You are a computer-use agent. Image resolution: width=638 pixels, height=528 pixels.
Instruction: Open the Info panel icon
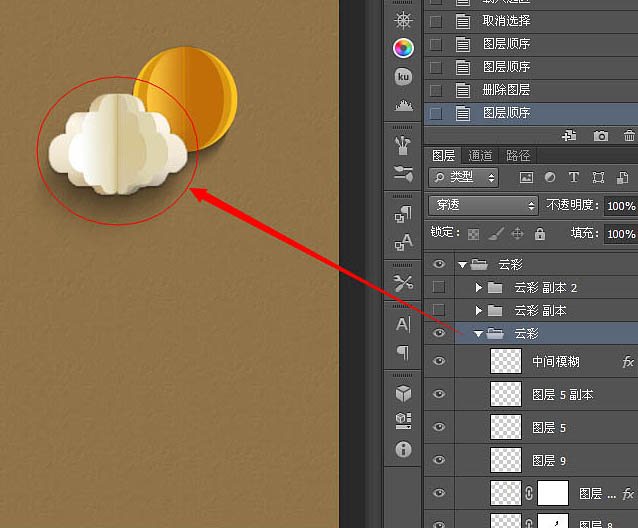403,449
